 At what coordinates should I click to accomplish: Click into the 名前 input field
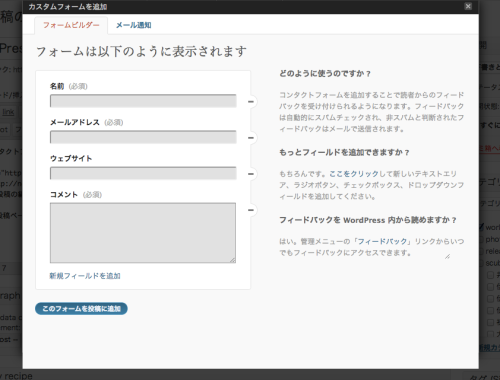tap(143, 101)
